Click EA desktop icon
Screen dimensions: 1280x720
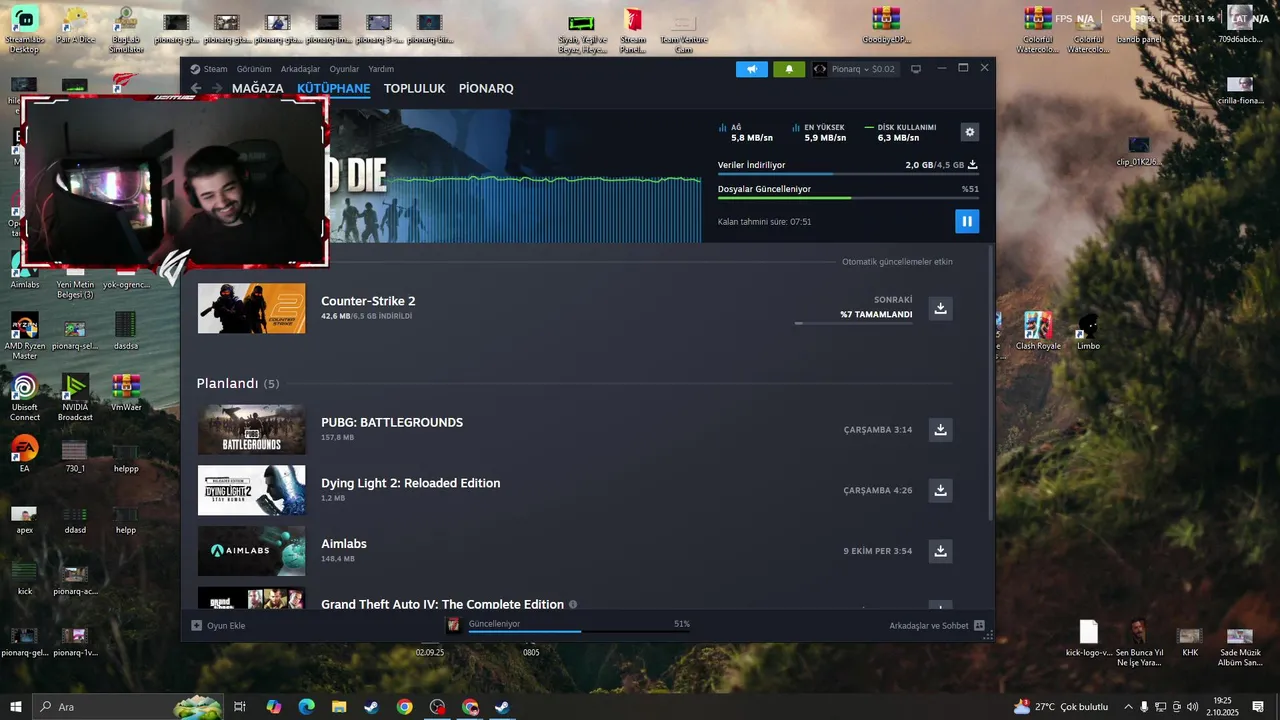point(24,453)
